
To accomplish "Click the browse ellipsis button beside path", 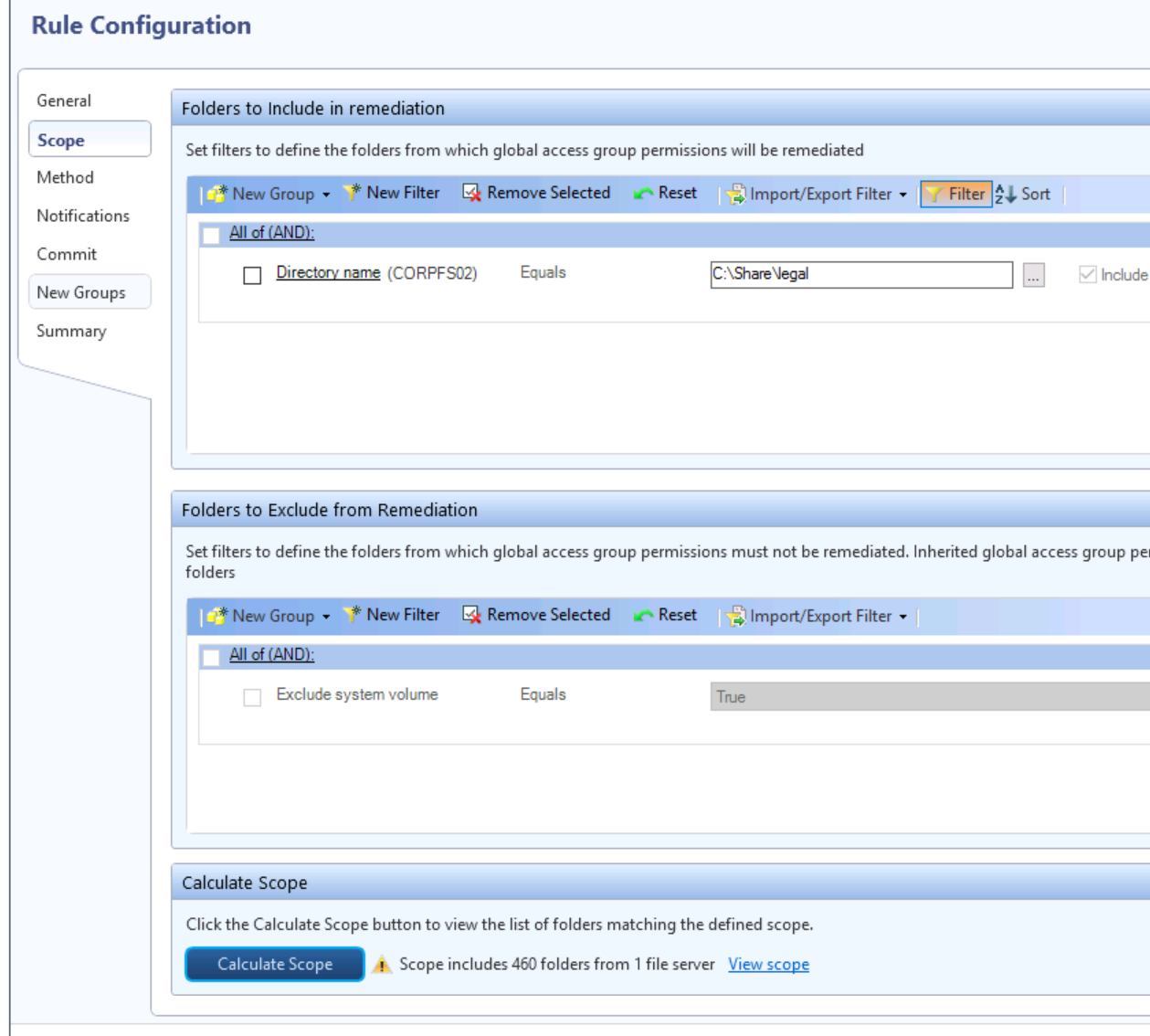I will 1033,275.
